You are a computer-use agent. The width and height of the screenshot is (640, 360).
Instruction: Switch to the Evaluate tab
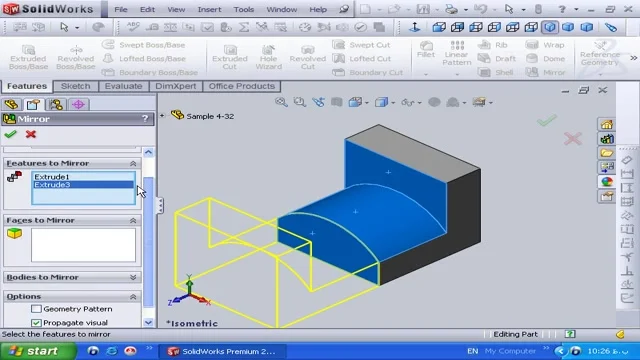123,86
